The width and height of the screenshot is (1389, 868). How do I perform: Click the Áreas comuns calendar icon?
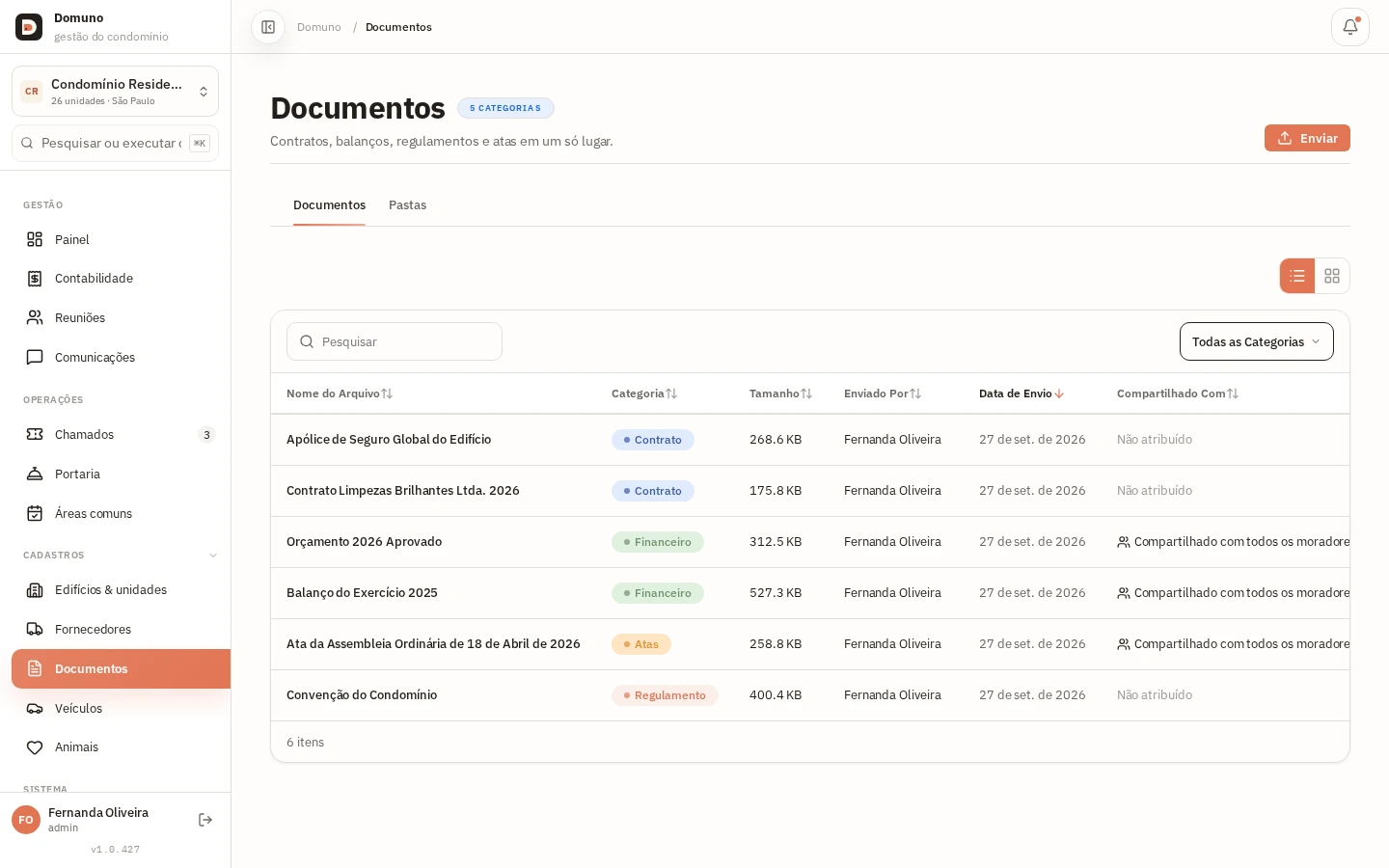[x=35, y=513]
